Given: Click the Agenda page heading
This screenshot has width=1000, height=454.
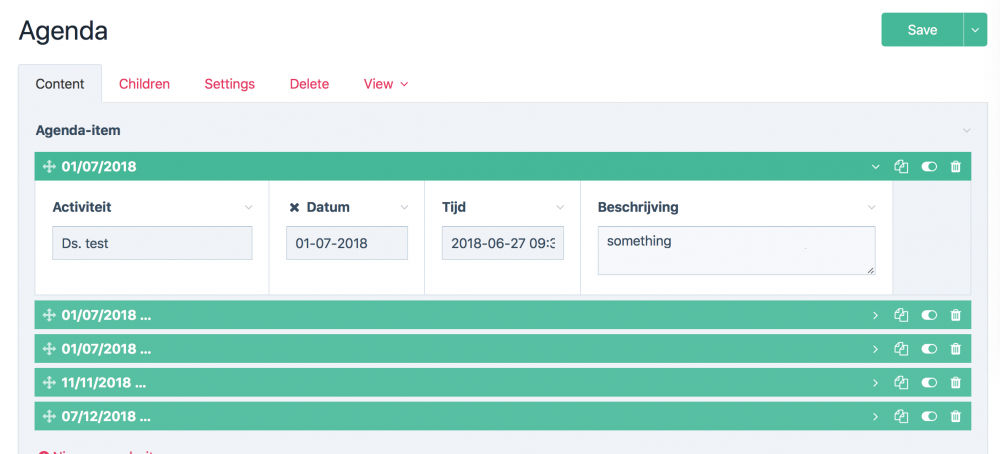Looking at the screenshot, I should [x=63, y=31].
